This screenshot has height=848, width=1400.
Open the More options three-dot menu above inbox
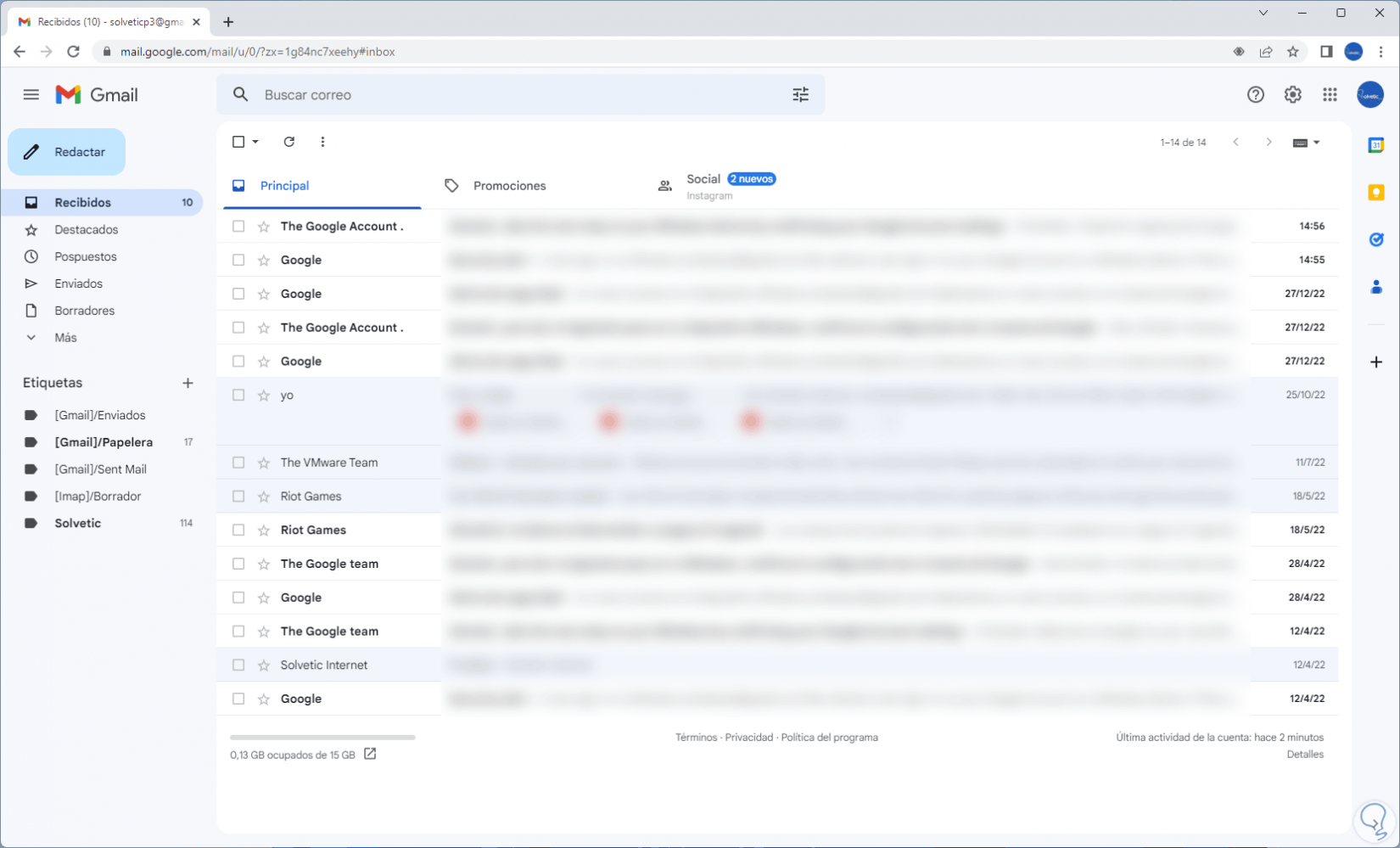click(322, 142)
